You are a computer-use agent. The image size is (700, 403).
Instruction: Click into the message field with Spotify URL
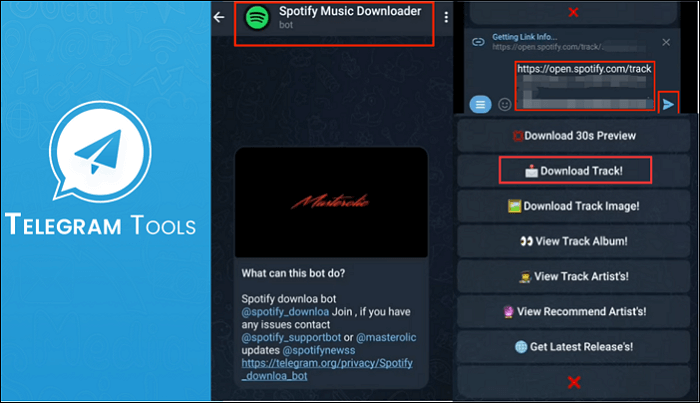point(585,85)
